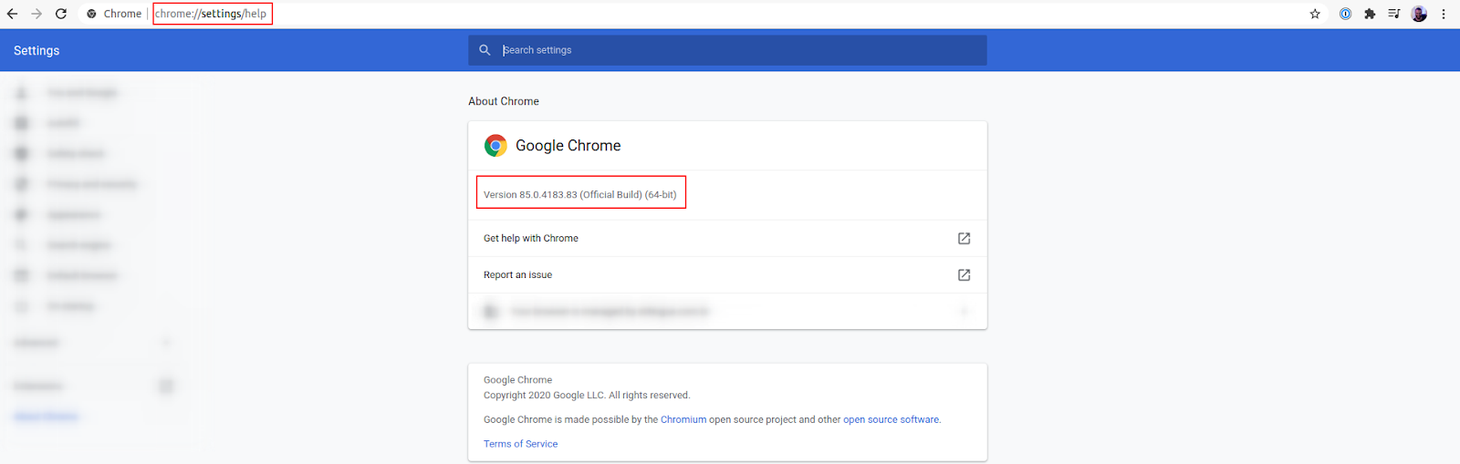This screenshot has height=464, width=1460.
Task: Open the media controls playlist icon
Action: pos(1394,14)
